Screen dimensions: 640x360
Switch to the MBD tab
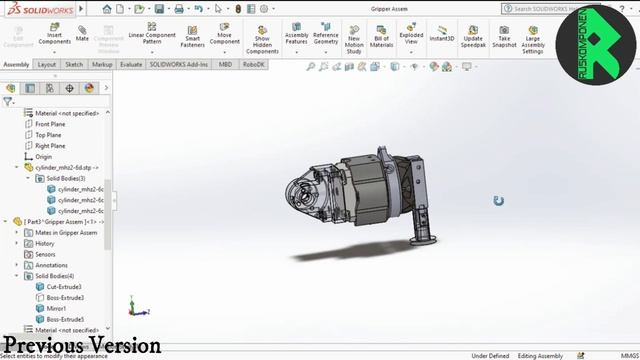click(225, 64)
